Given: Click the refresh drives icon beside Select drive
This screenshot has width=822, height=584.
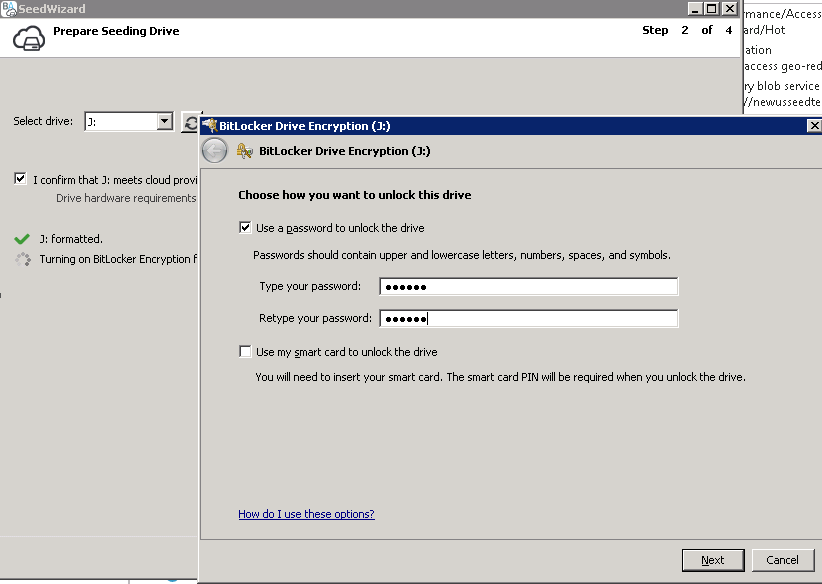Looking at the screenshot, I should coord(190,123).
